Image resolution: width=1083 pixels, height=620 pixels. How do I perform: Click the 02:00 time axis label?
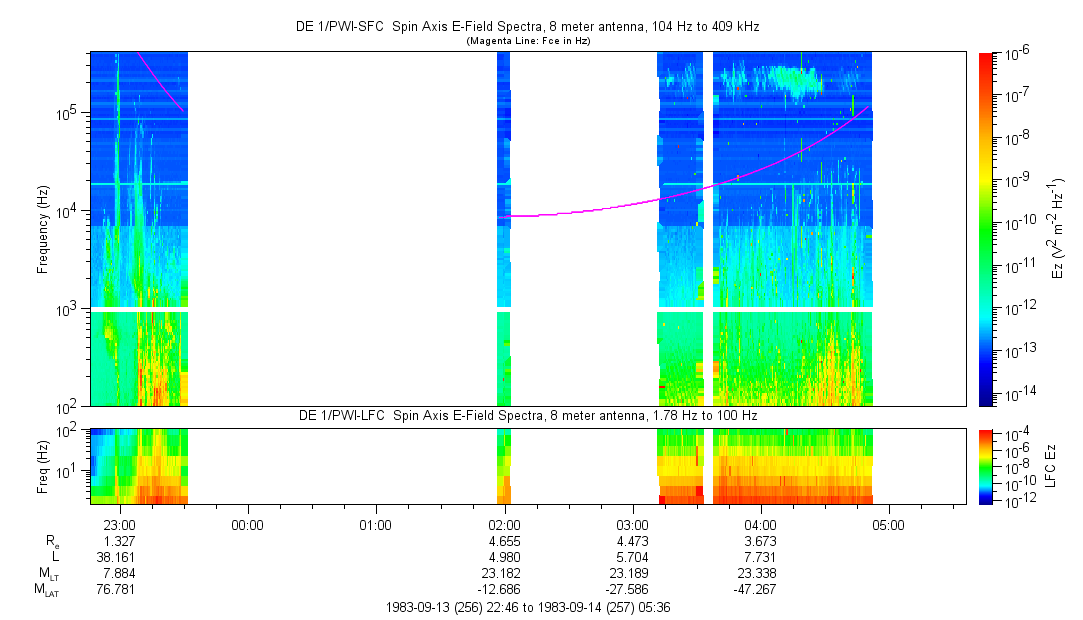pyautogui.click(x=504, y=524)
